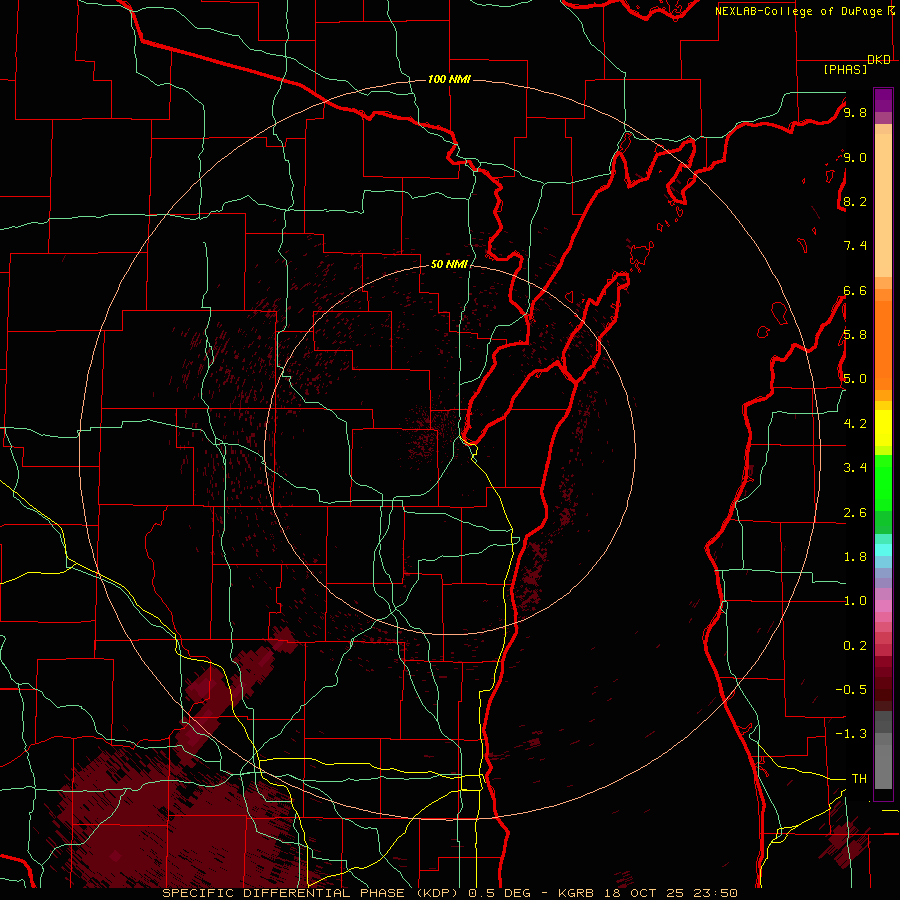Click the 7.4 value on color scale

point(855,246)
